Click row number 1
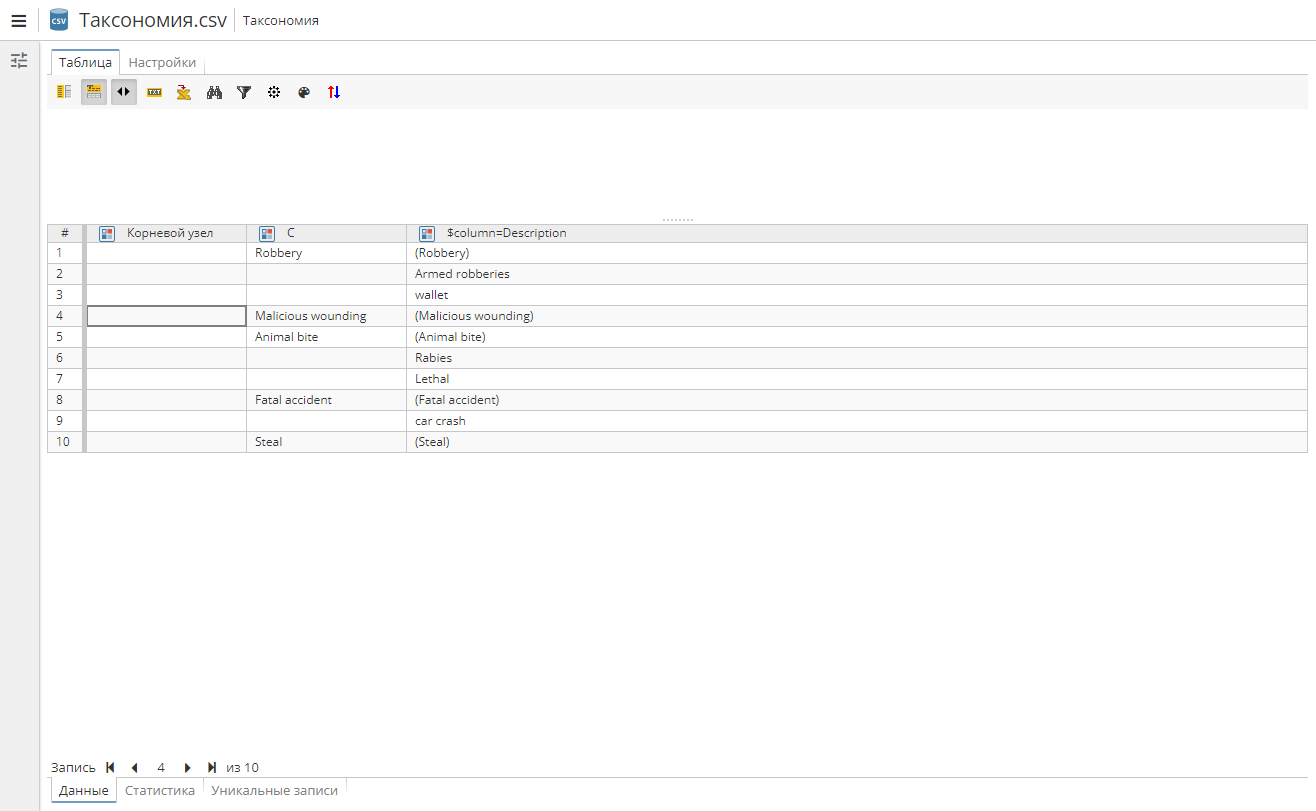1316x811 pixels. (65, 253)
